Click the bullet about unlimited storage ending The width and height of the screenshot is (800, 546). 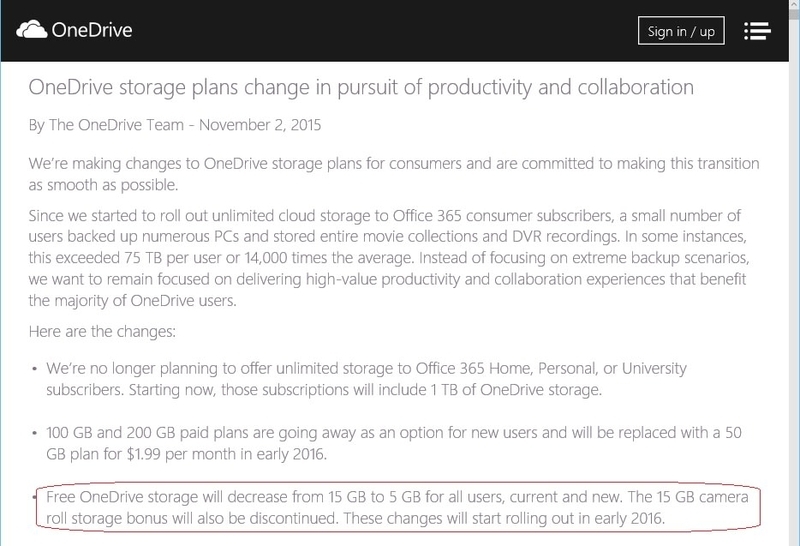click(x=366, y=379)
